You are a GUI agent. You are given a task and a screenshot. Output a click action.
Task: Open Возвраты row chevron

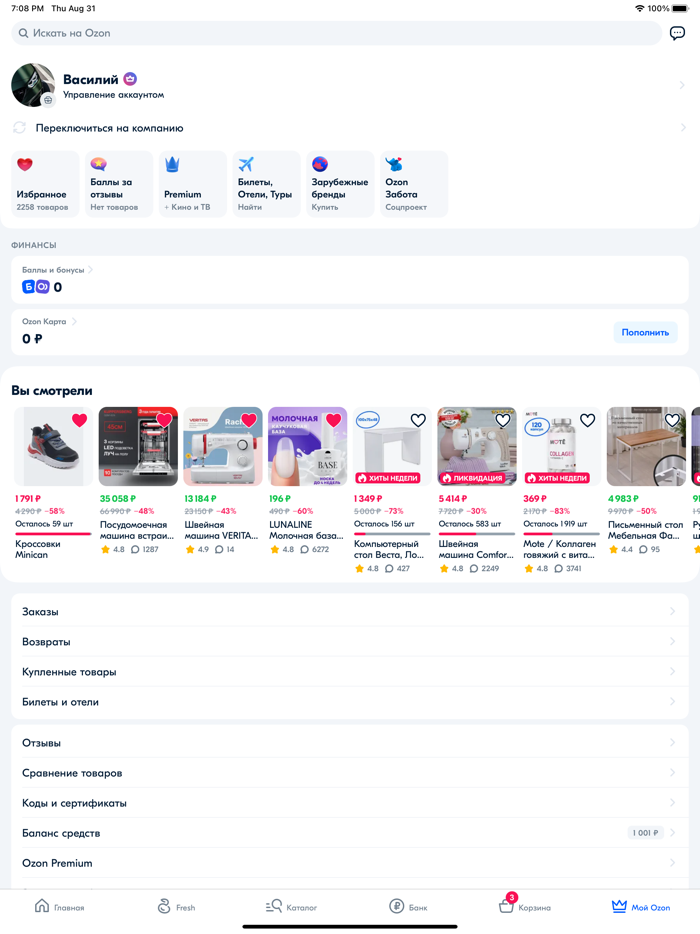[672, 642]
